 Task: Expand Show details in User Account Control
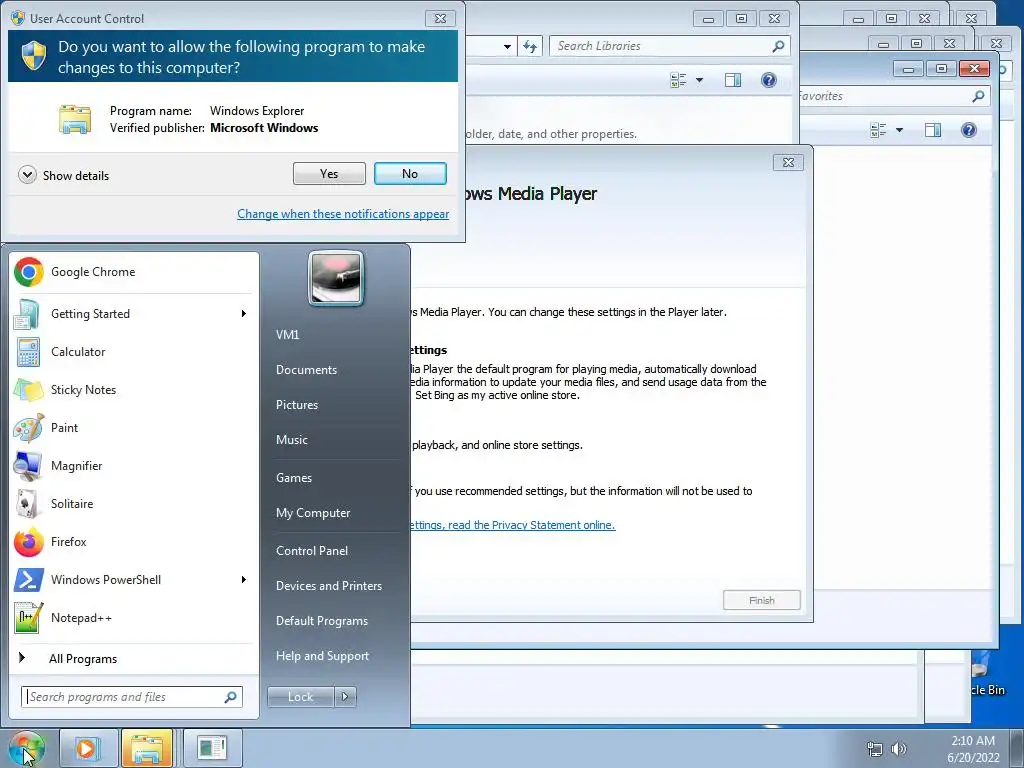[64, 175]
